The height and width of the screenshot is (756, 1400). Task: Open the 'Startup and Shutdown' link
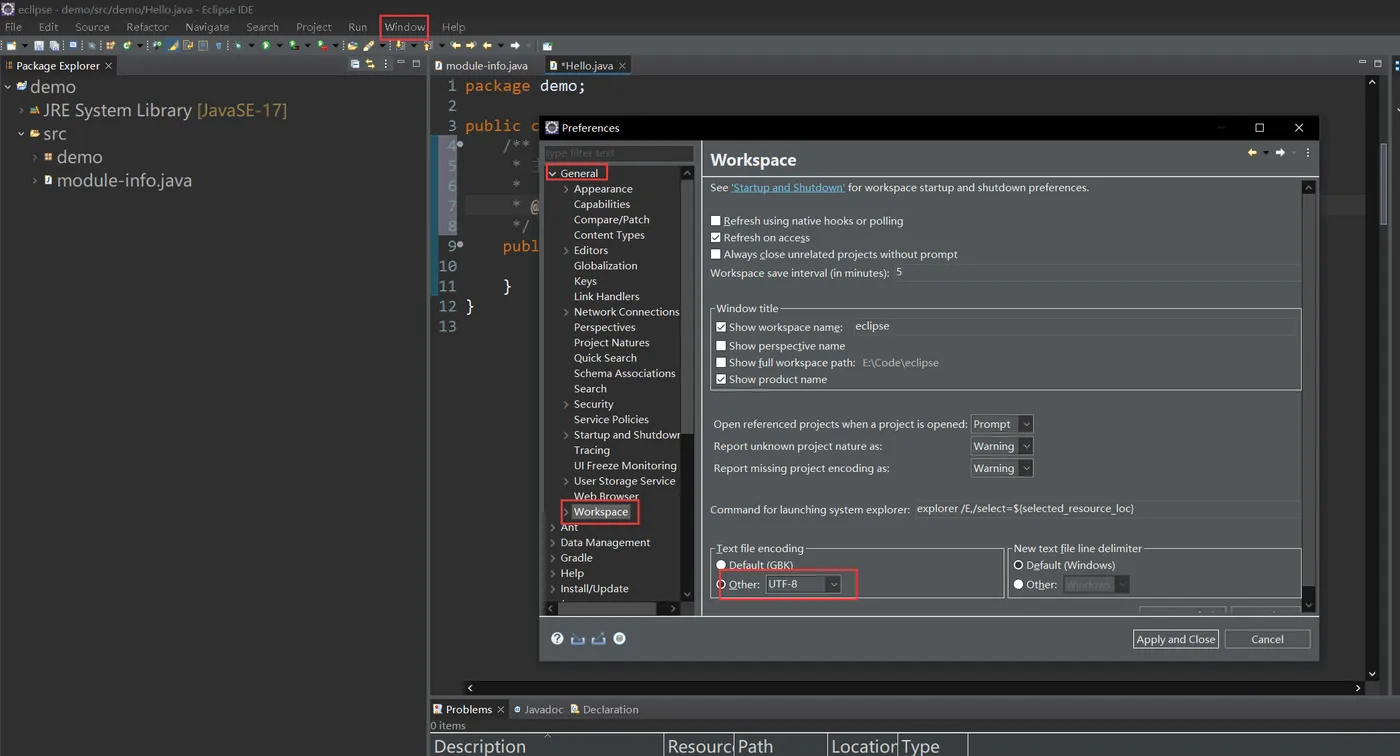[788, 188]
